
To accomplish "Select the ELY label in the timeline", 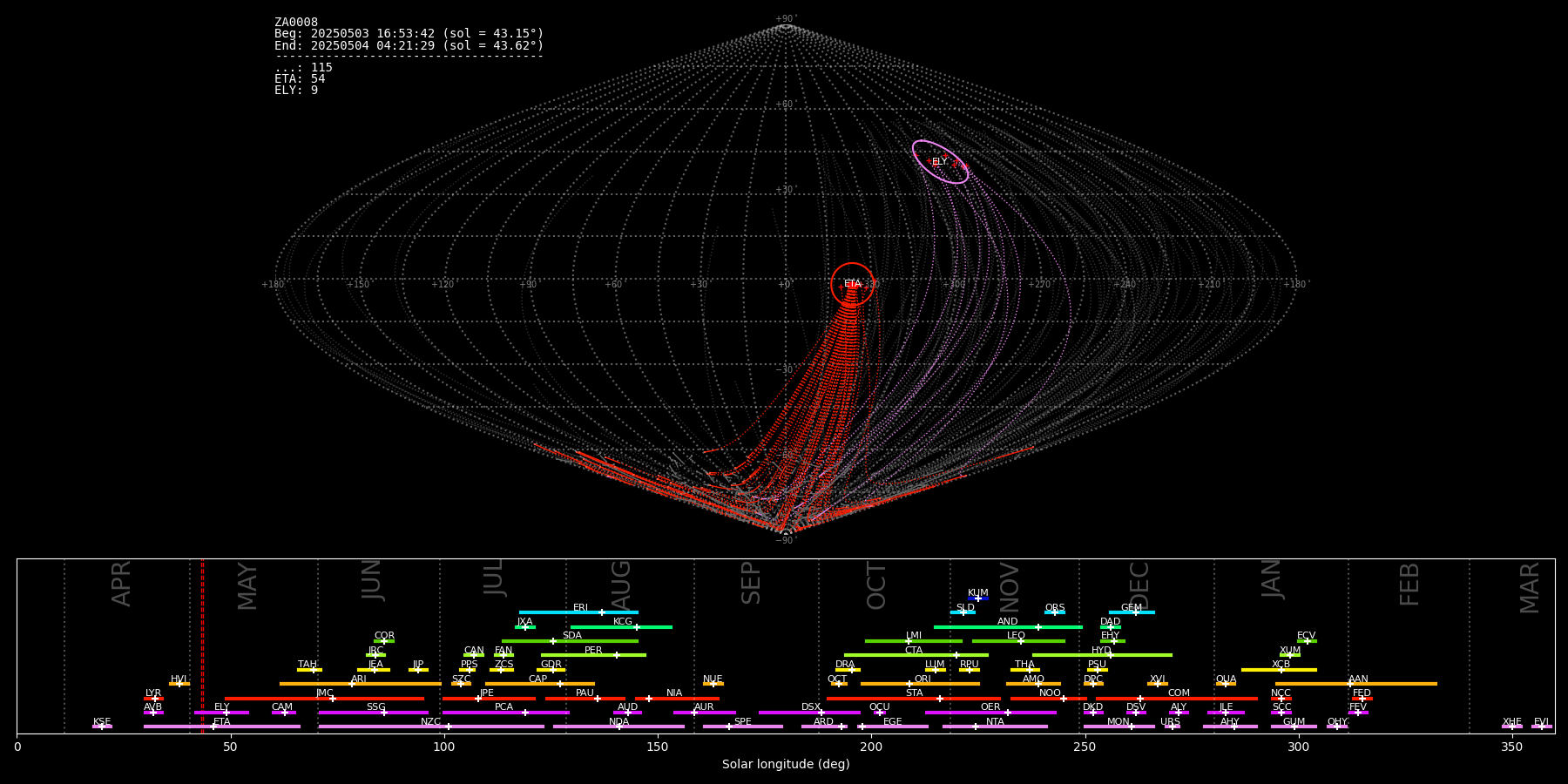I will 222,707.
